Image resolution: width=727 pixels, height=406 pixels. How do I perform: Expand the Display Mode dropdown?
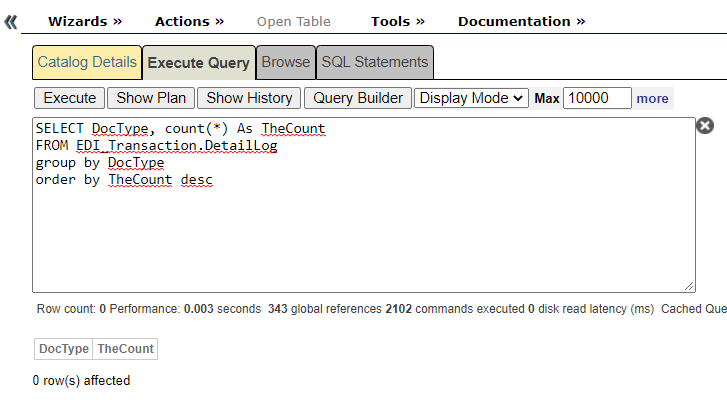[x=471, y=98]
